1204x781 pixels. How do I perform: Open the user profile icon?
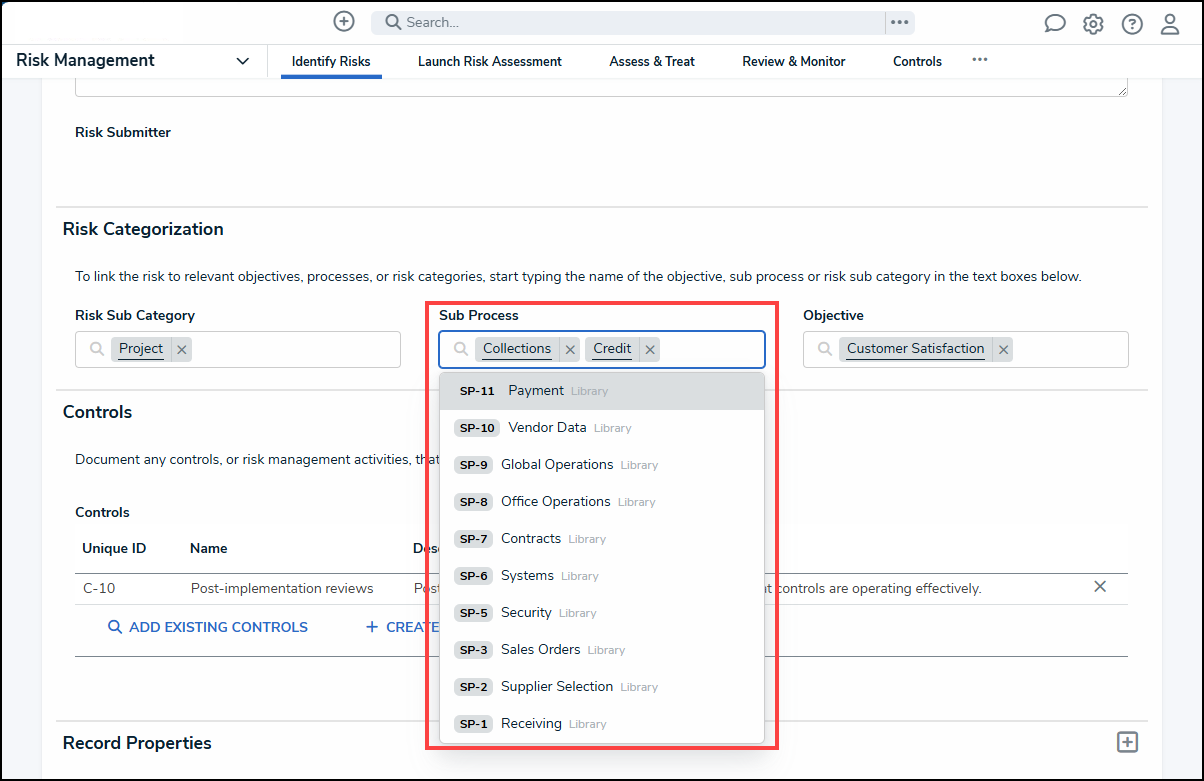tap(1170, 24)
